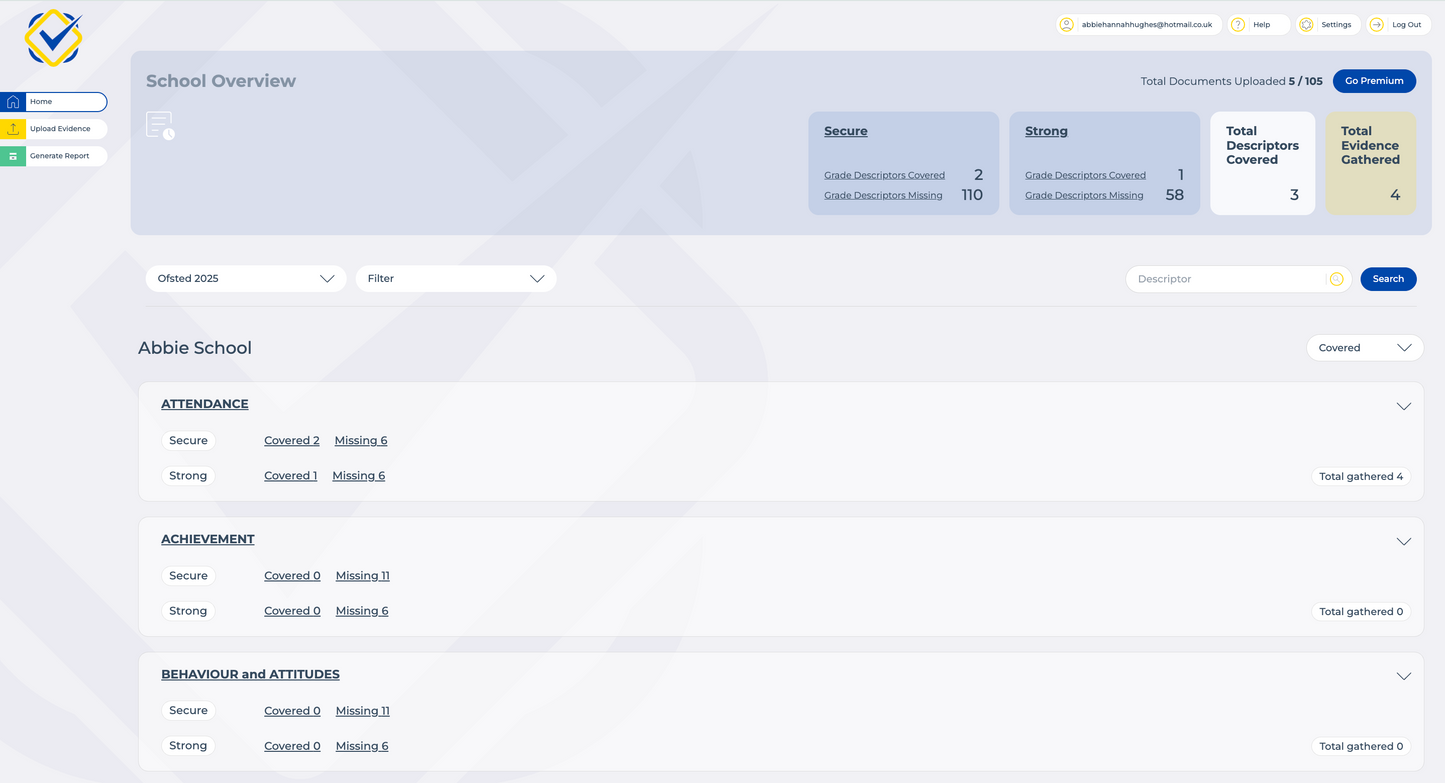This screenshot has width=1445, height=783.
Task: Toggle the Strong badge under ACHIEVEMENT
Action: 188,610
